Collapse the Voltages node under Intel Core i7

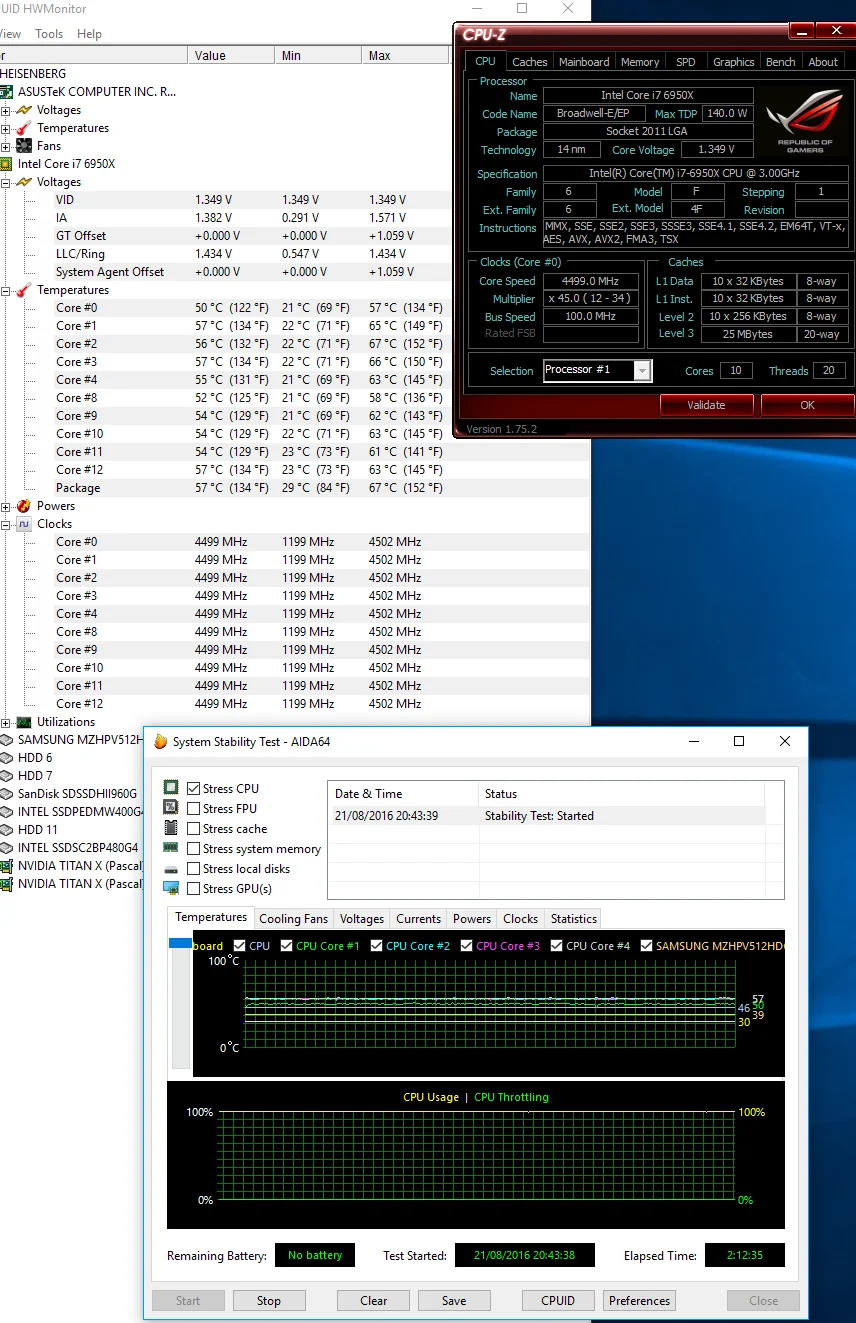(x=6, y=182)
